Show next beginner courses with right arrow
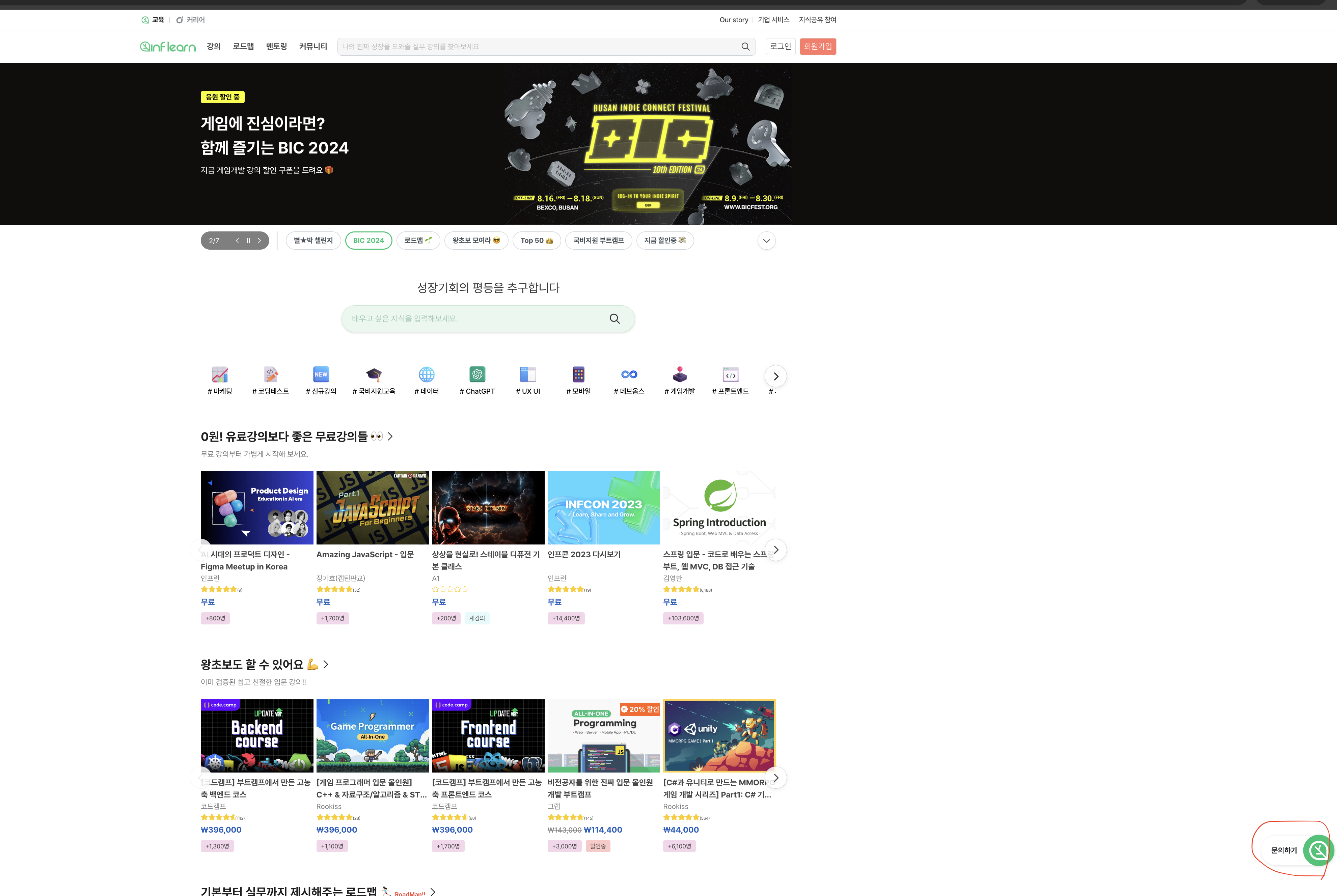The image size is (1337, 896). (776, 778)
